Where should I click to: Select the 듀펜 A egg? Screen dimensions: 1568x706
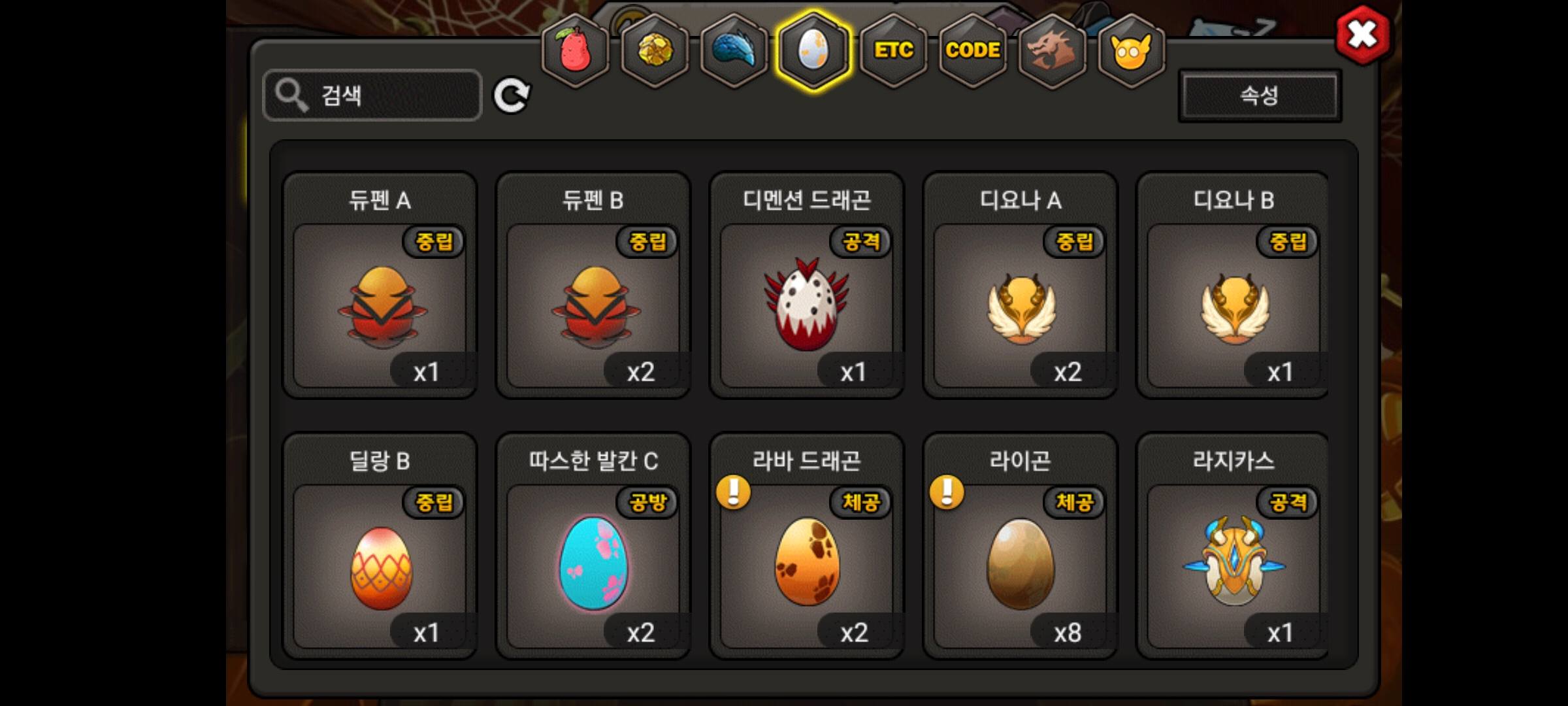coord(379,285)
